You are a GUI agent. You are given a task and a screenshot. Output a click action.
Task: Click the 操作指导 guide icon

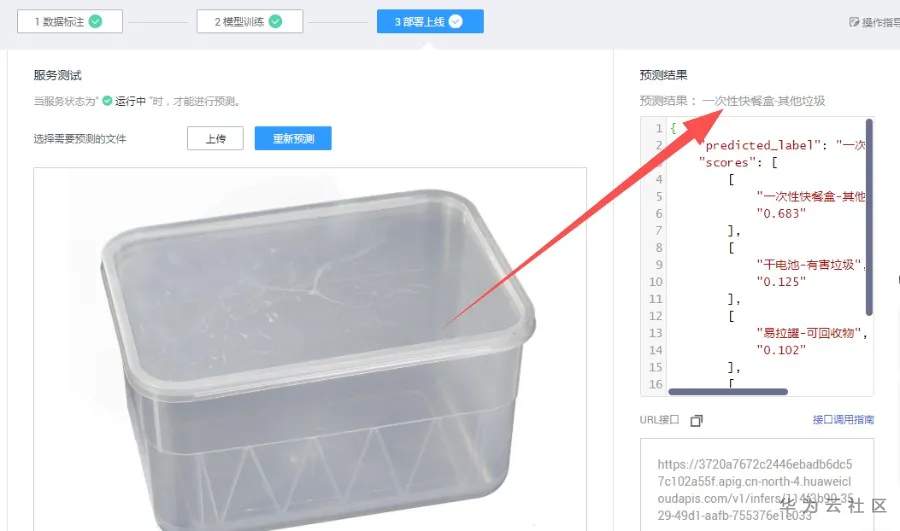click(x=854, y=22)
